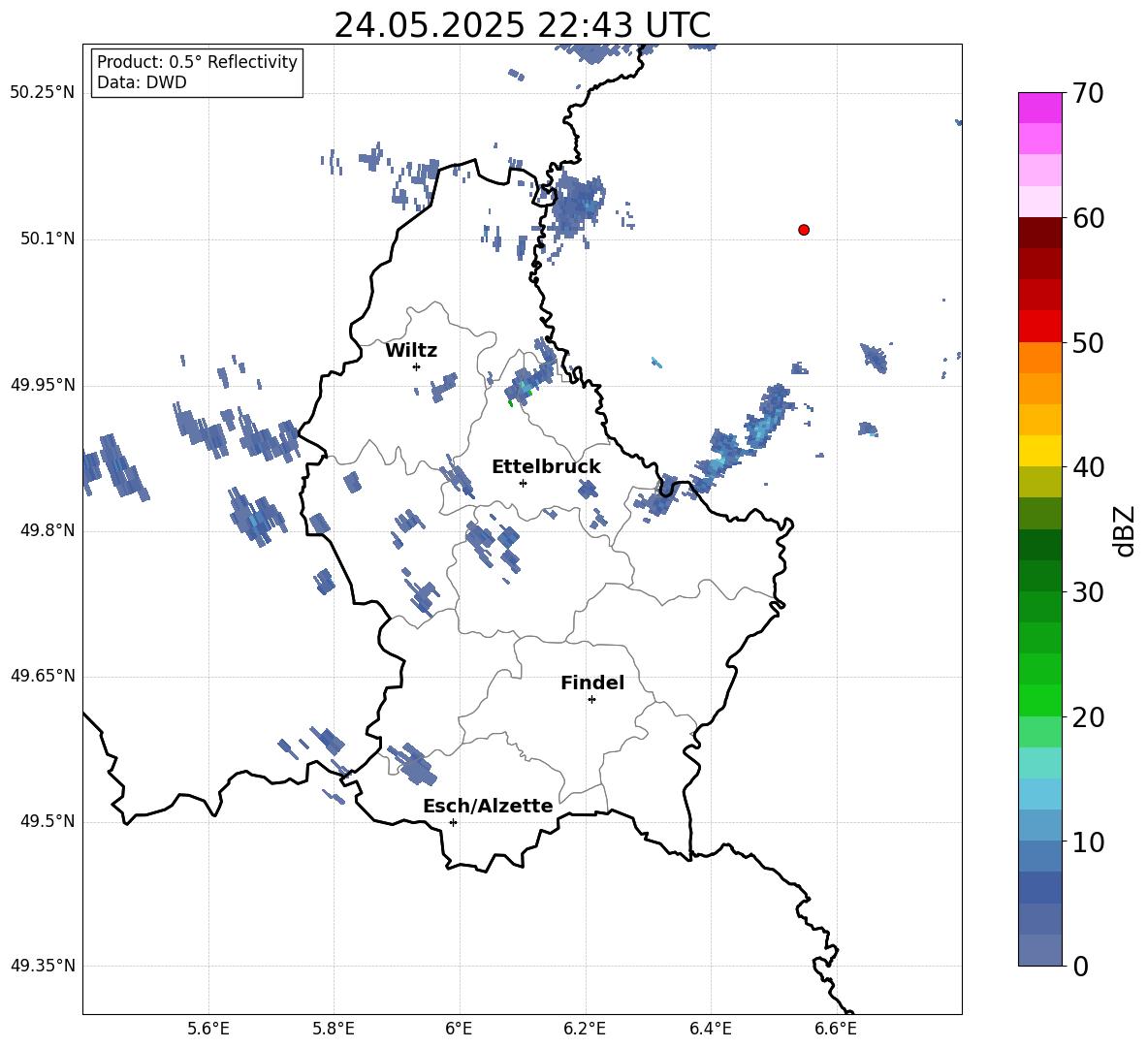Image resolution: width=1148 pixels, height=1048 pixels.
Task: Click the yellow colorbar segment above 40
Action: [x=1040, y=451]
